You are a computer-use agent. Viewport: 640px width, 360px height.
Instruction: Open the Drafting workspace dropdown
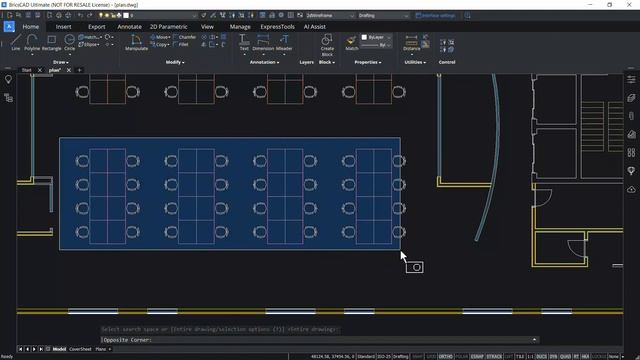[383, 16]
